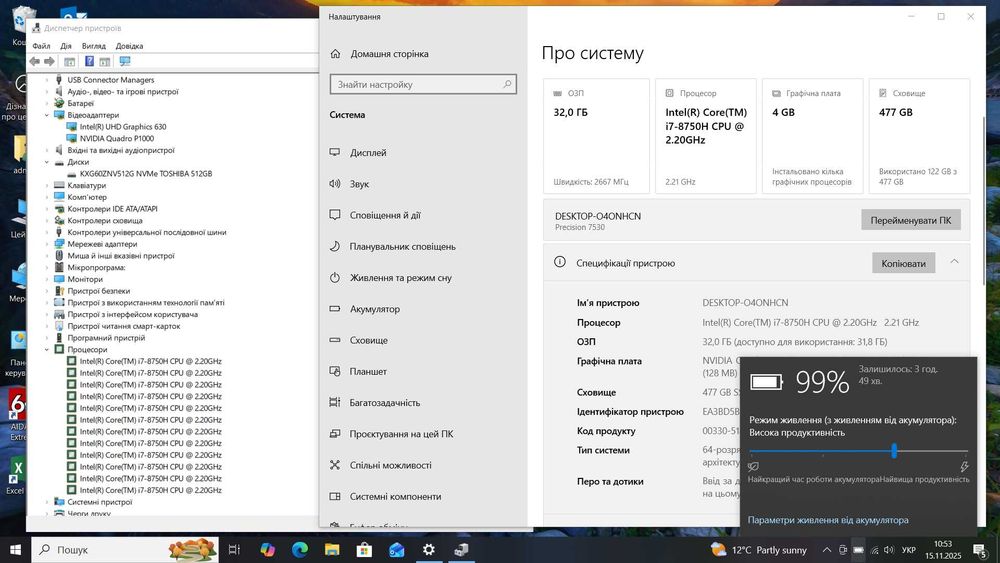
Task: Click the ОЗП 32,0 ГБ card
Action: pos(596,136)
